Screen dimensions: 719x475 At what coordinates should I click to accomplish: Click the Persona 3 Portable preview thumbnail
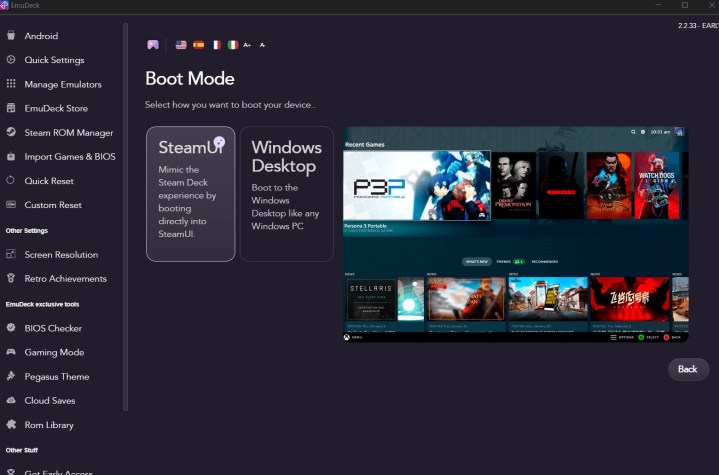coord(416,185)
